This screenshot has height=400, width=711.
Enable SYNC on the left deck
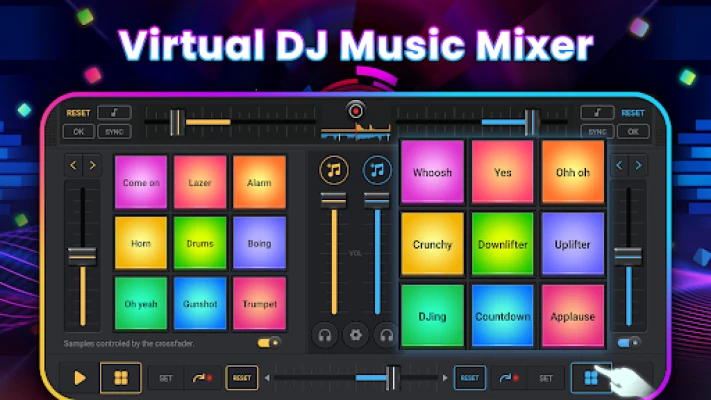pyautogui.click(x=116, y=131)
